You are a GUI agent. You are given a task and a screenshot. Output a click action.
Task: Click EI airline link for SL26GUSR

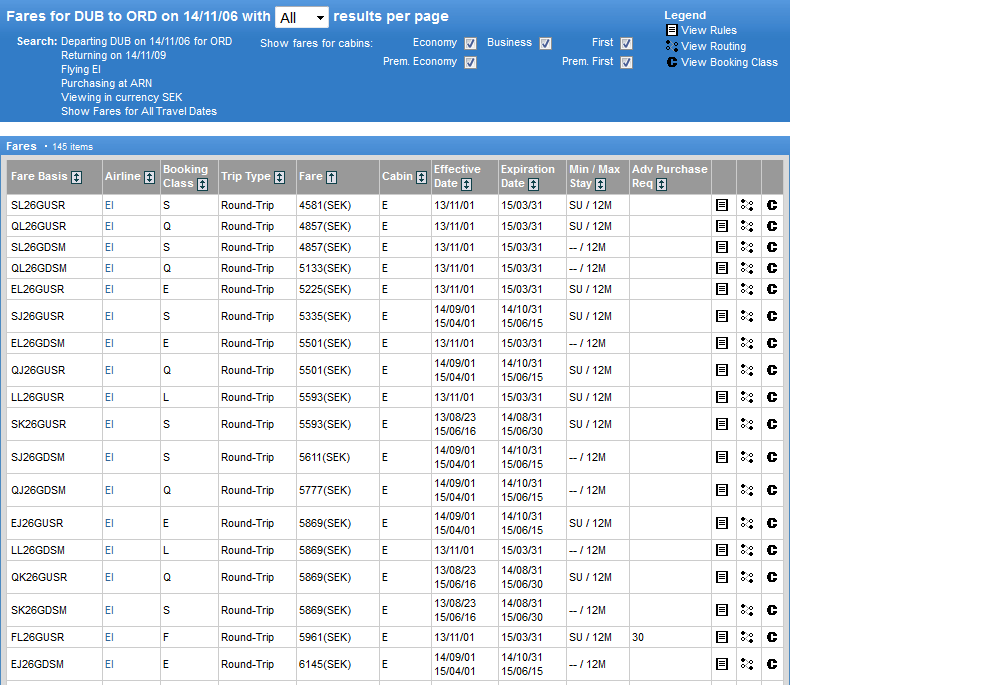[x=109, y=205]
